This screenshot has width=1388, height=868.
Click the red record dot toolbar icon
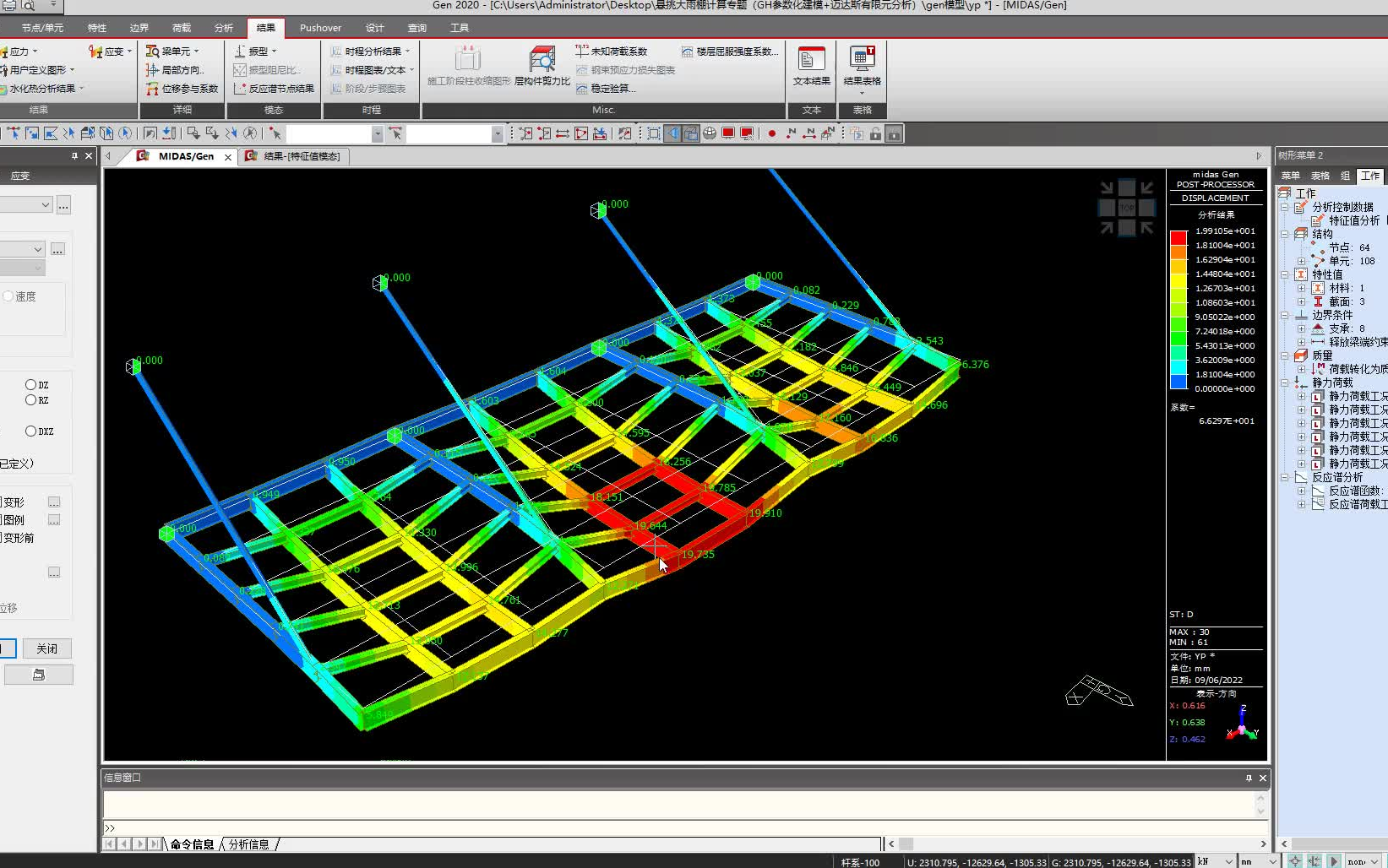(771, 133)
